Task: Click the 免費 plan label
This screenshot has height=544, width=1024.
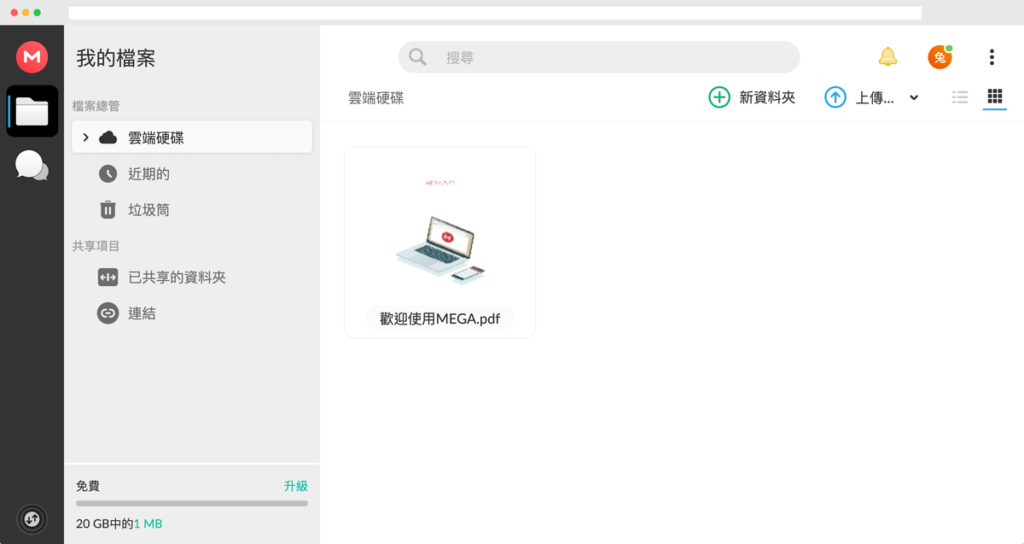Action: pos(88,486)
